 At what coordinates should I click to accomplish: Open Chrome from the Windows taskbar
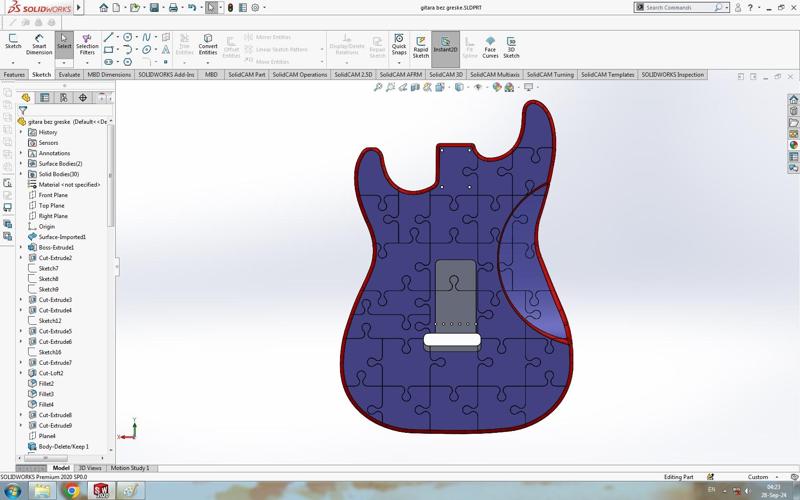[x=73, y=491]
